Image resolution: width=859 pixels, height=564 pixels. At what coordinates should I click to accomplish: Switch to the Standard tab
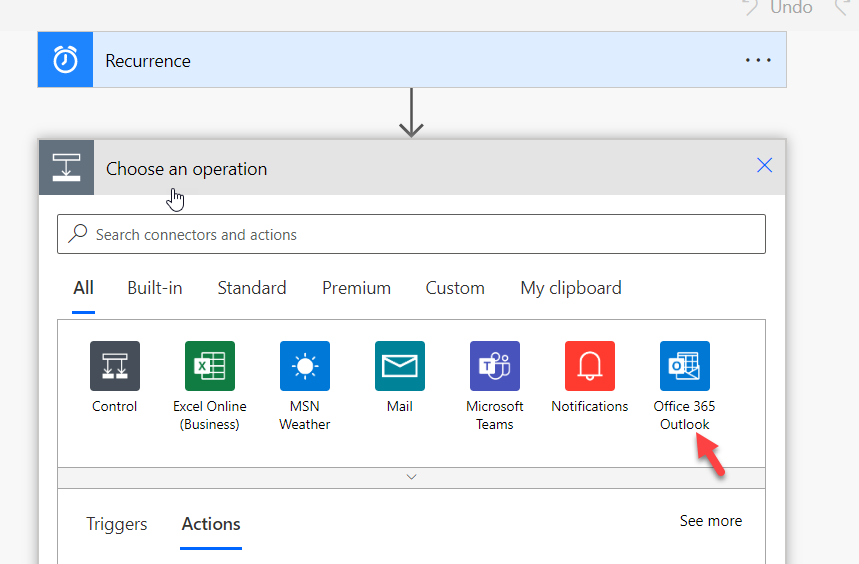252,288
